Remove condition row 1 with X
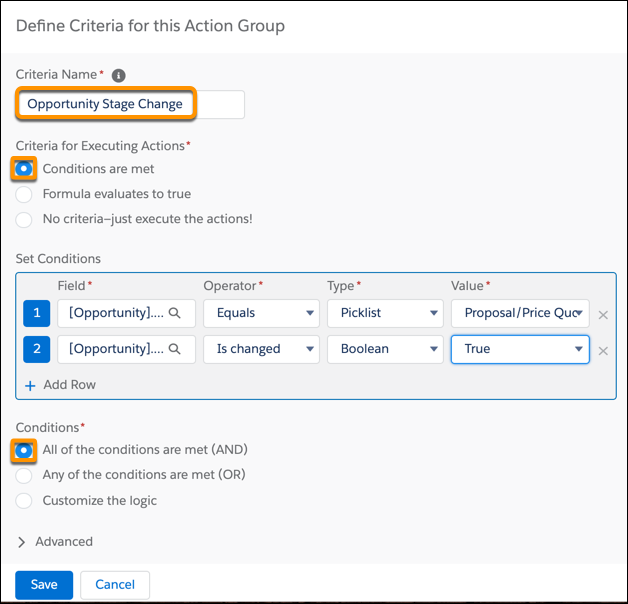 tap(603, 315)
